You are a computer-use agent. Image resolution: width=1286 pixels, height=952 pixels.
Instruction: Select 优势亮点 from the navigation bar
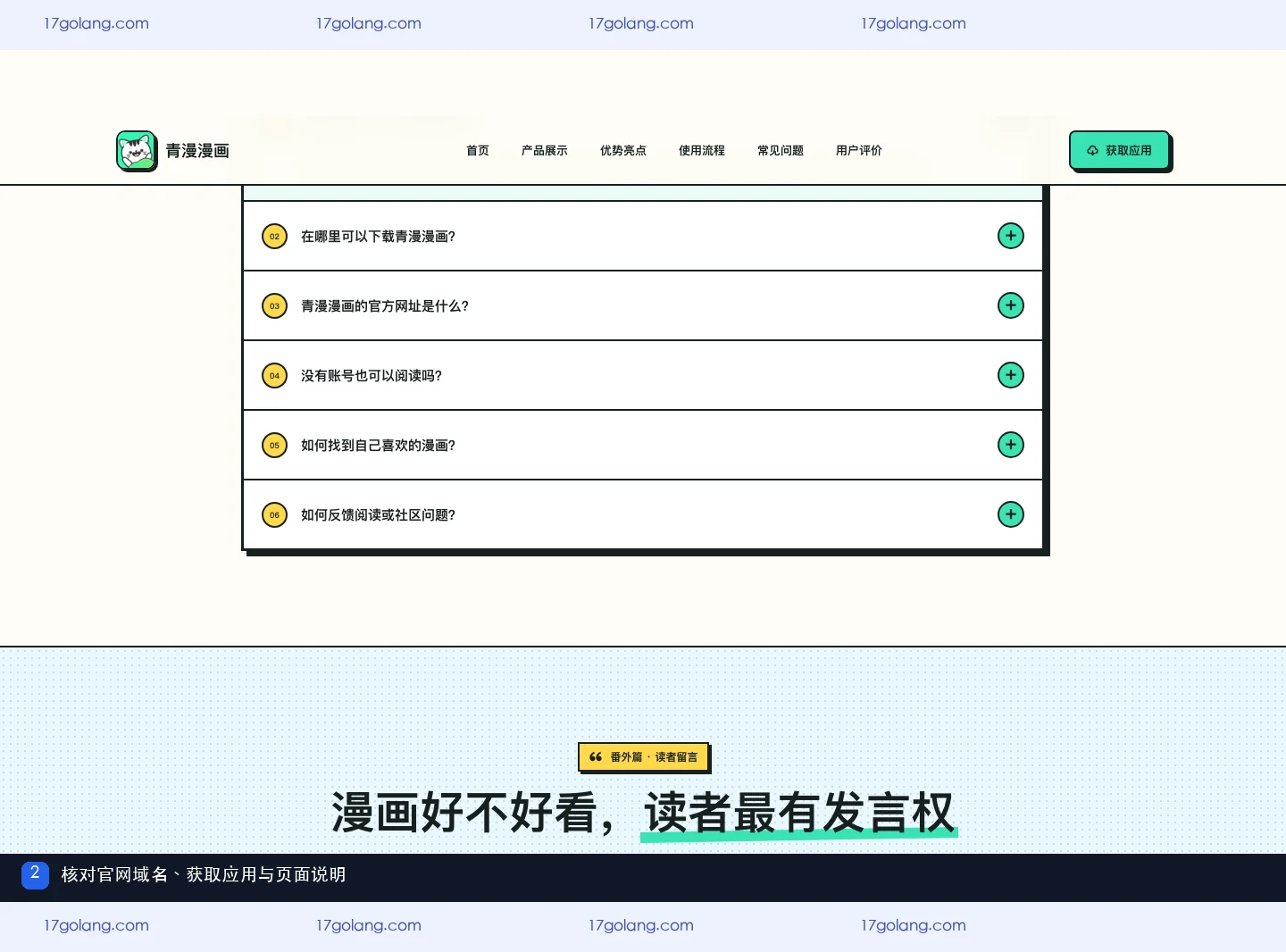point(623,150)
